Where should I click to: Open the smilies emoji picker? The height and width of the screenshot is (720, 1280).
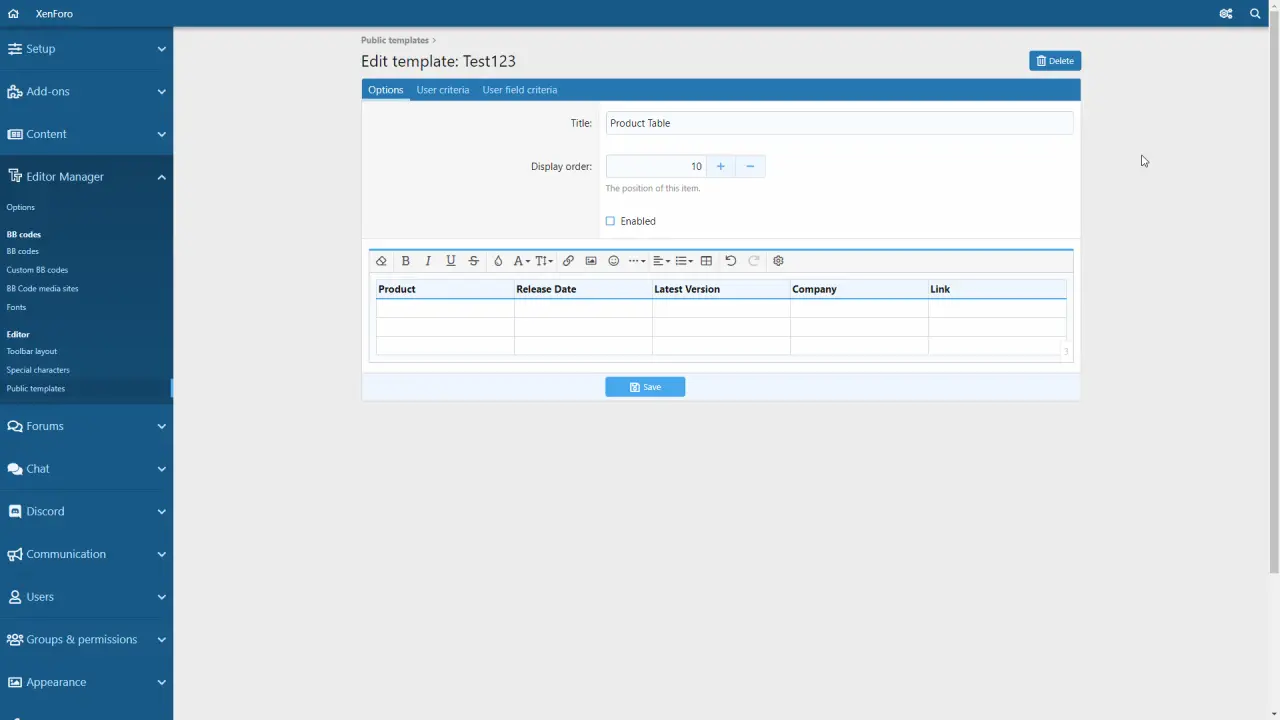tap(614, 261)
